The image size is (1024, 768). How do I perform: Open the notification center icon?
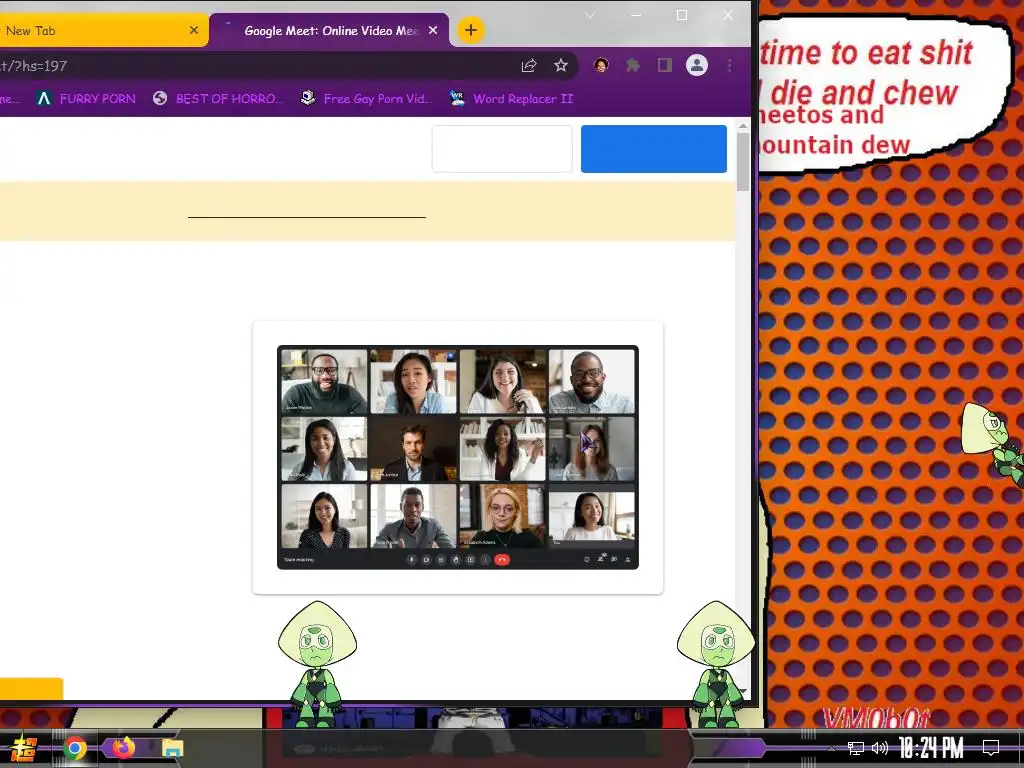[x=991, y=748]
